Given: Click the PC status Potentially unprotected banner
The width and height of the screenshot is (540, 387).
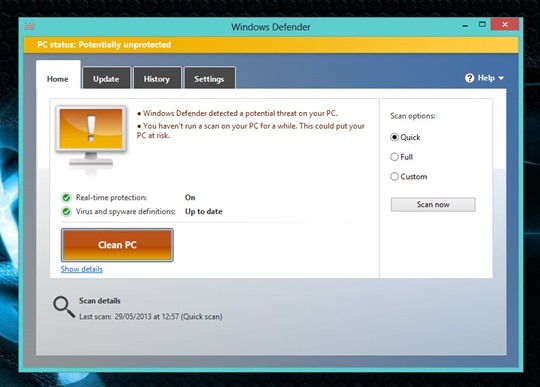Looking at the screenshot, I should tap(271, 45).
